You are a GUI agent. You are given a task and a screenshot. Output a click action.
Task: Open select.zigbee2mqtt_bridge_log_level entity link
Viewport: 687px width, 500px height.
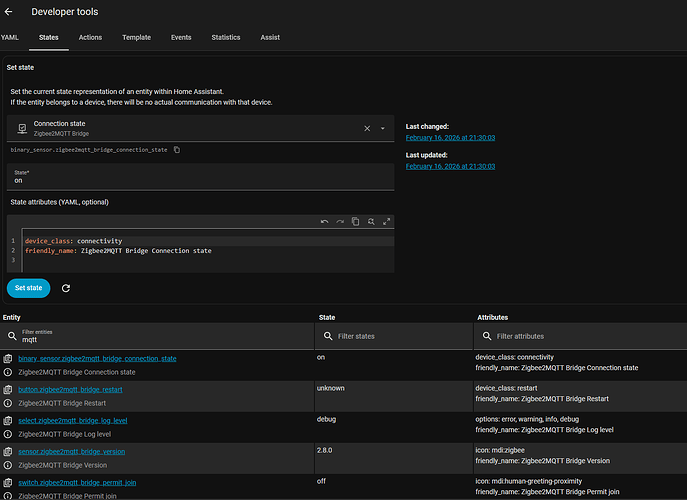(73, 421)
